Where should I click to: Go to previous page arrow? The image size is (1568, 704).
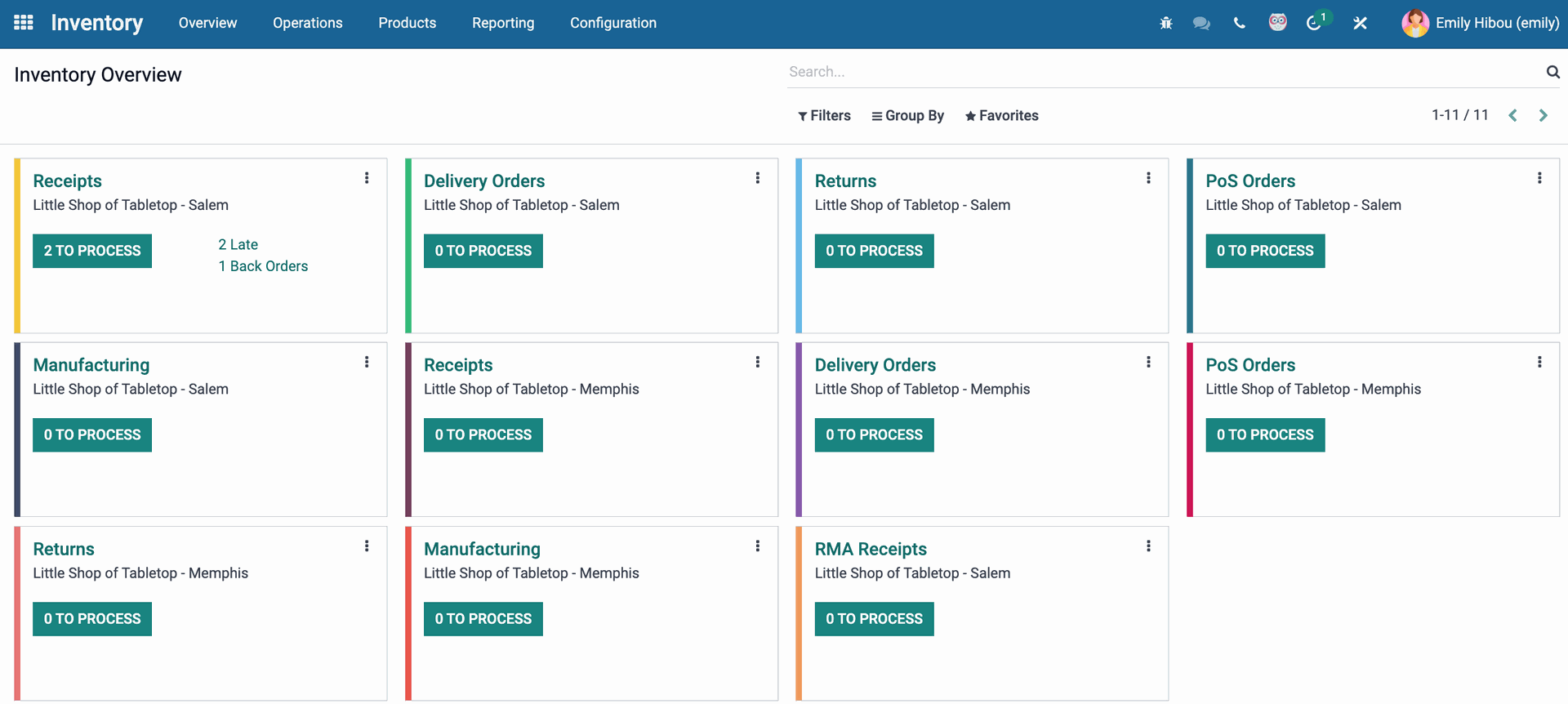coord(1512,115)
